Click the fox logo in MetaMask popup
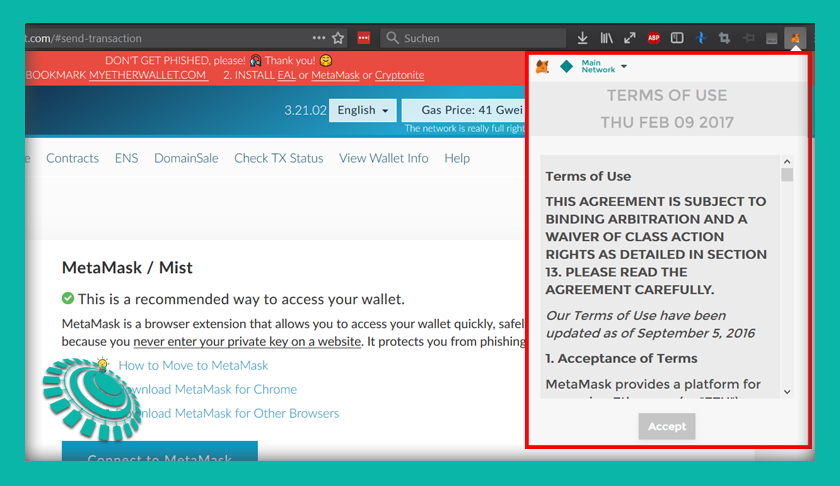Image resolution: width=840 pixels, height=486 pixels. [543, 66]
